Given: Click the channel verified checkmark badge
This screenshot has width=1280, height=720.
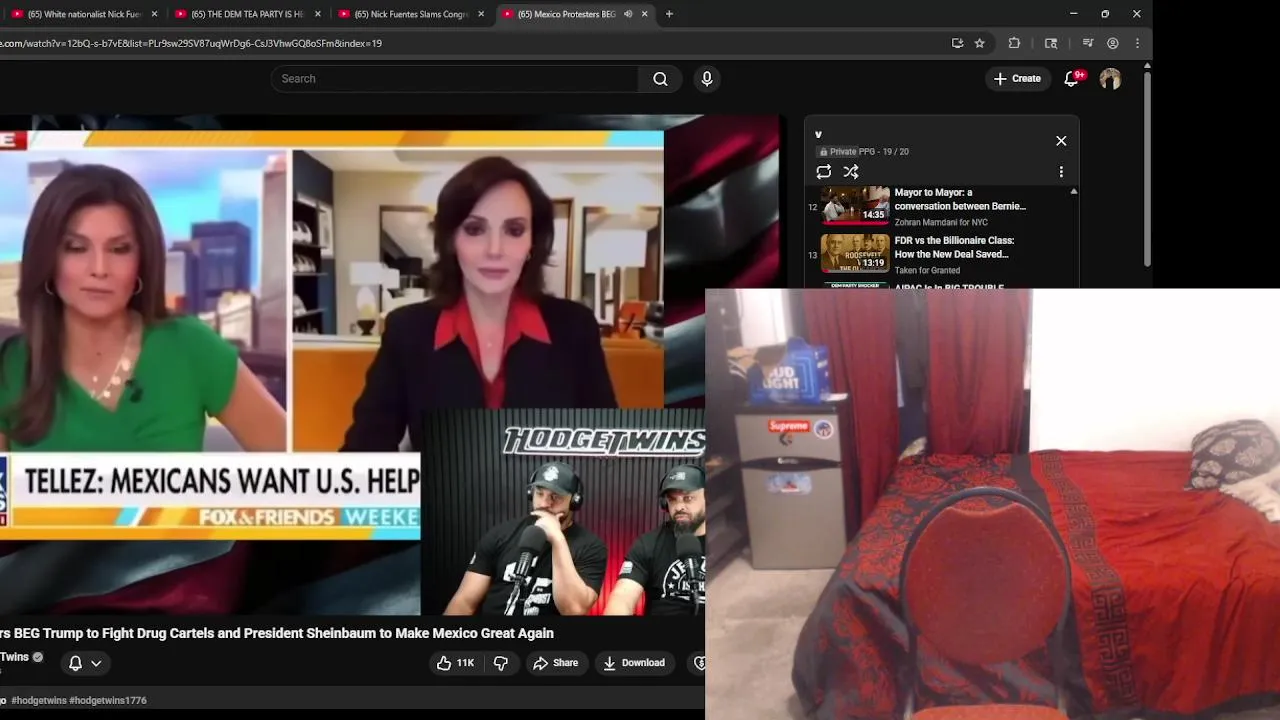Looking at the screenshot, I should [38, 657].
